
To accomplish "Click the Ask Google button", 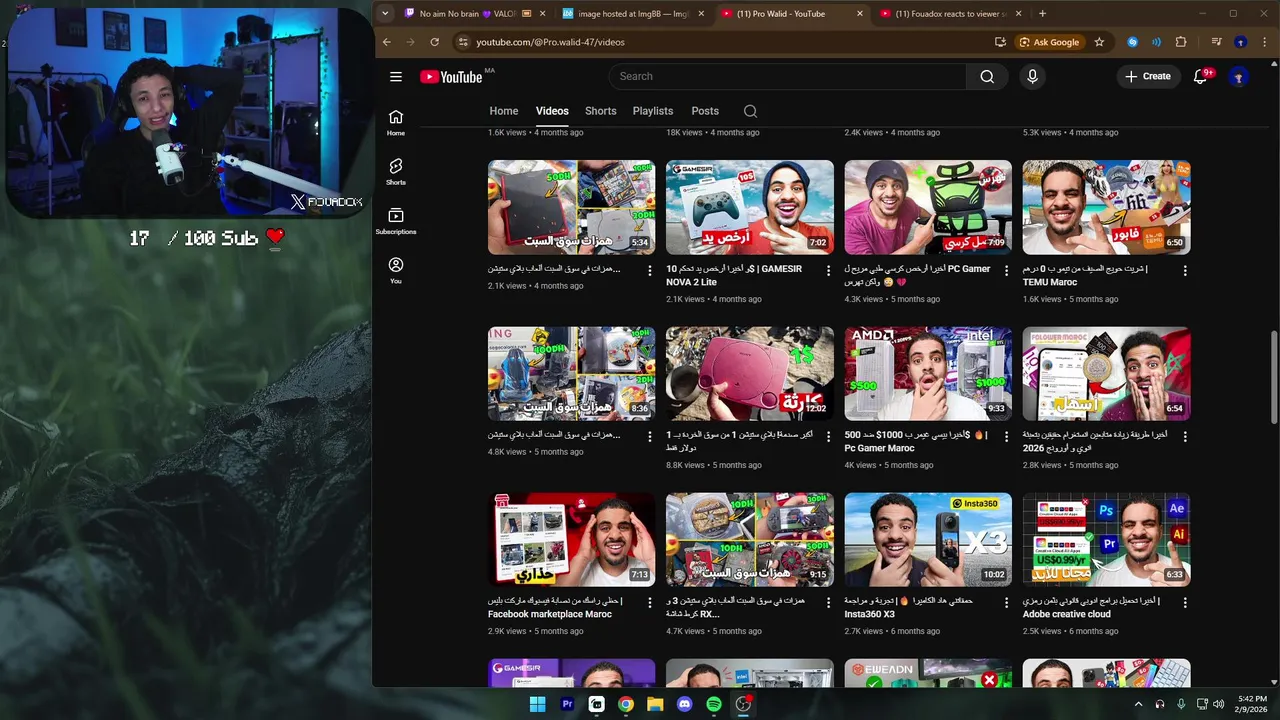I will 1049,42.
